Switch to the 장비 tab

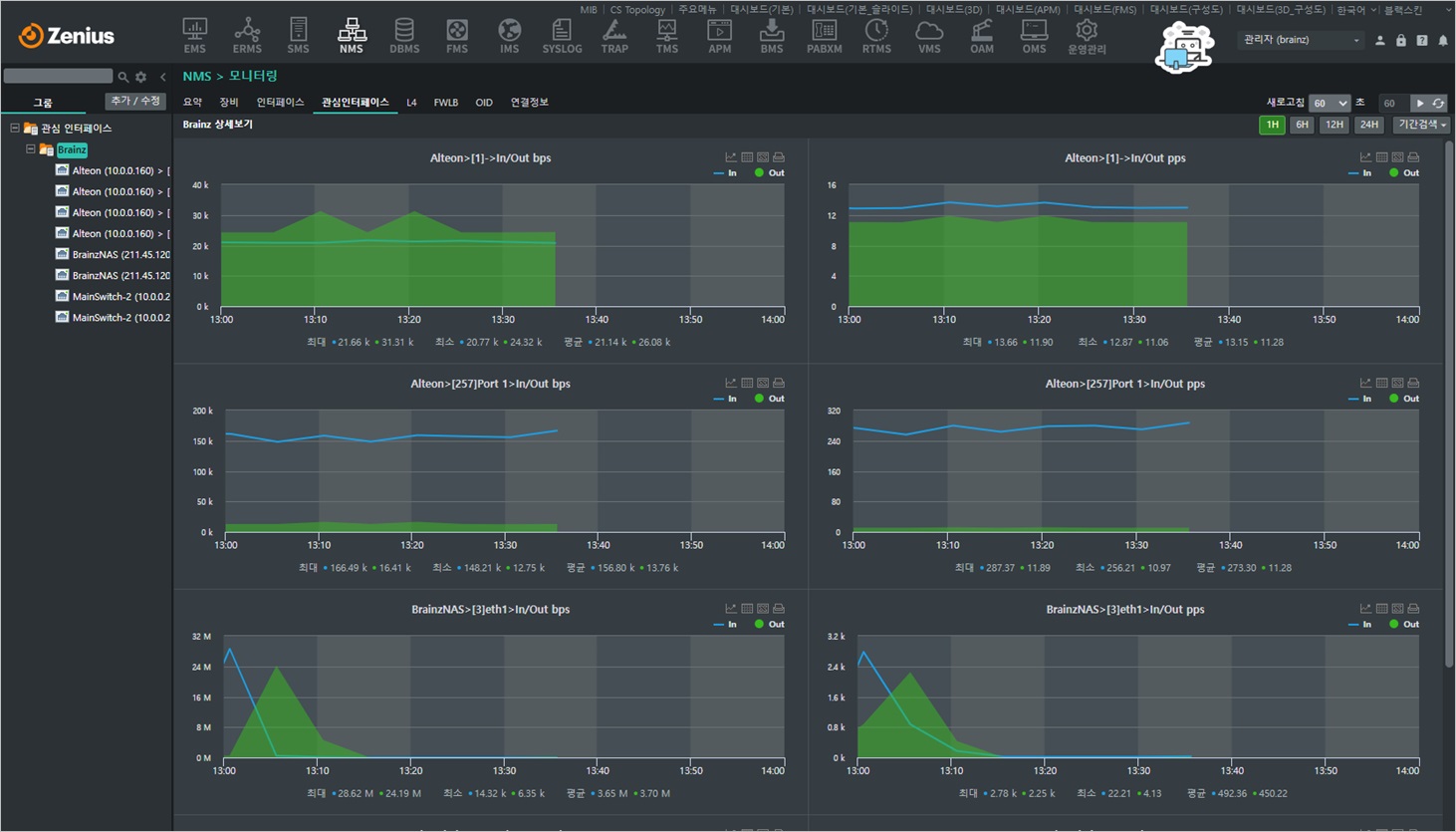pos(229,103)
